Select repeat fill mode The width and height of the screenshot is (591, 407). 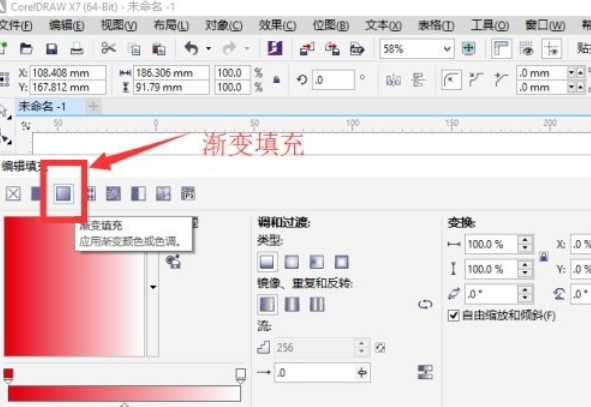317,304
